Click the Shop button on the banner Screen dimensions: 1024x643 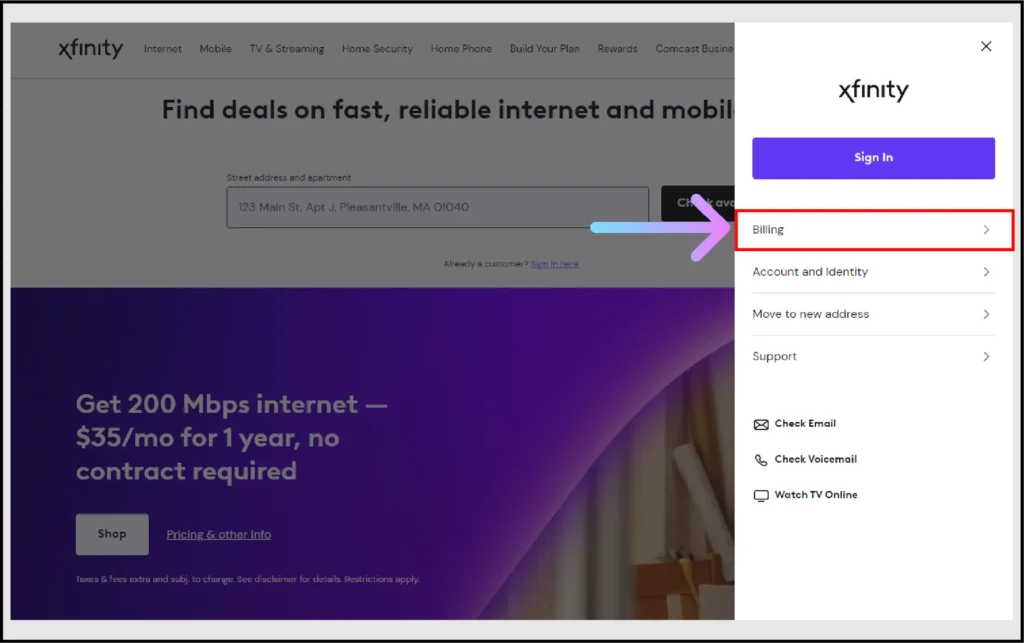click(112, 534)
